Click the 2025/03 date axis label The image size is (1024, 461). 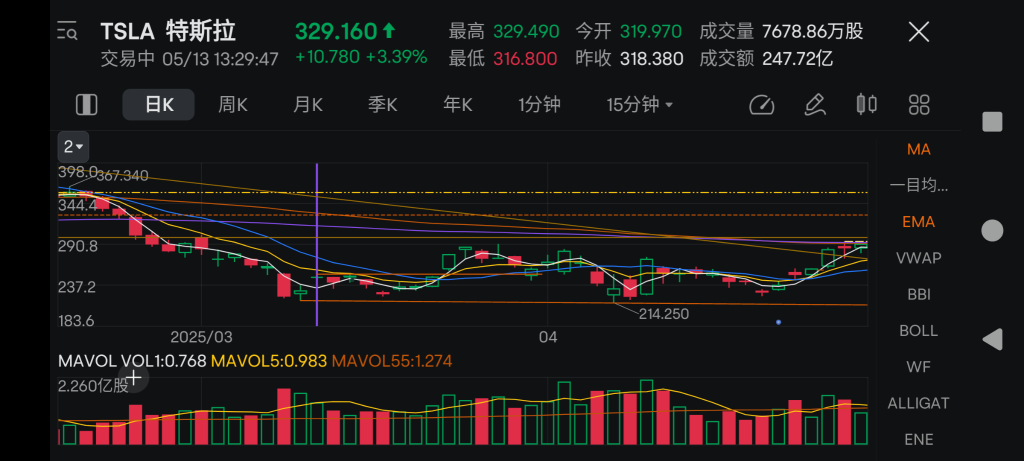tap(201, 338)
